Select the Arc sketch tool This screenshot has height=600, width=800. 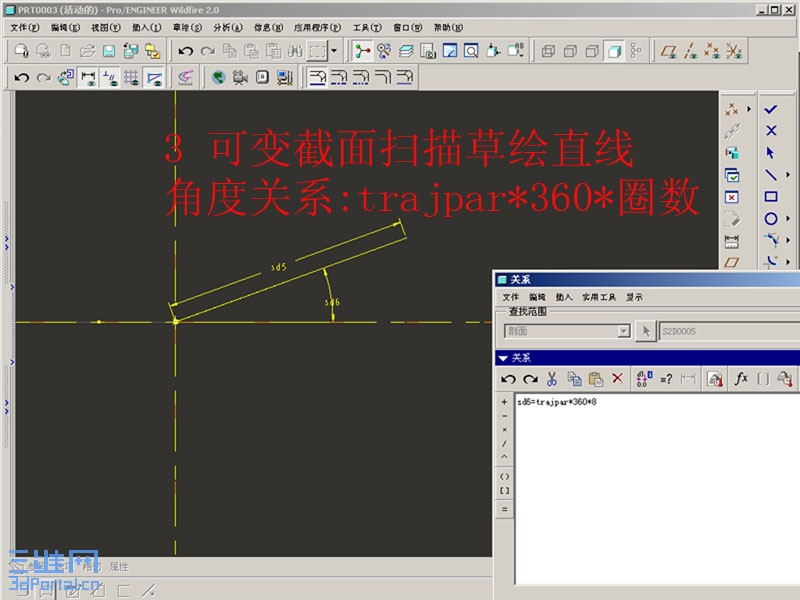click(x=771, y=240)
